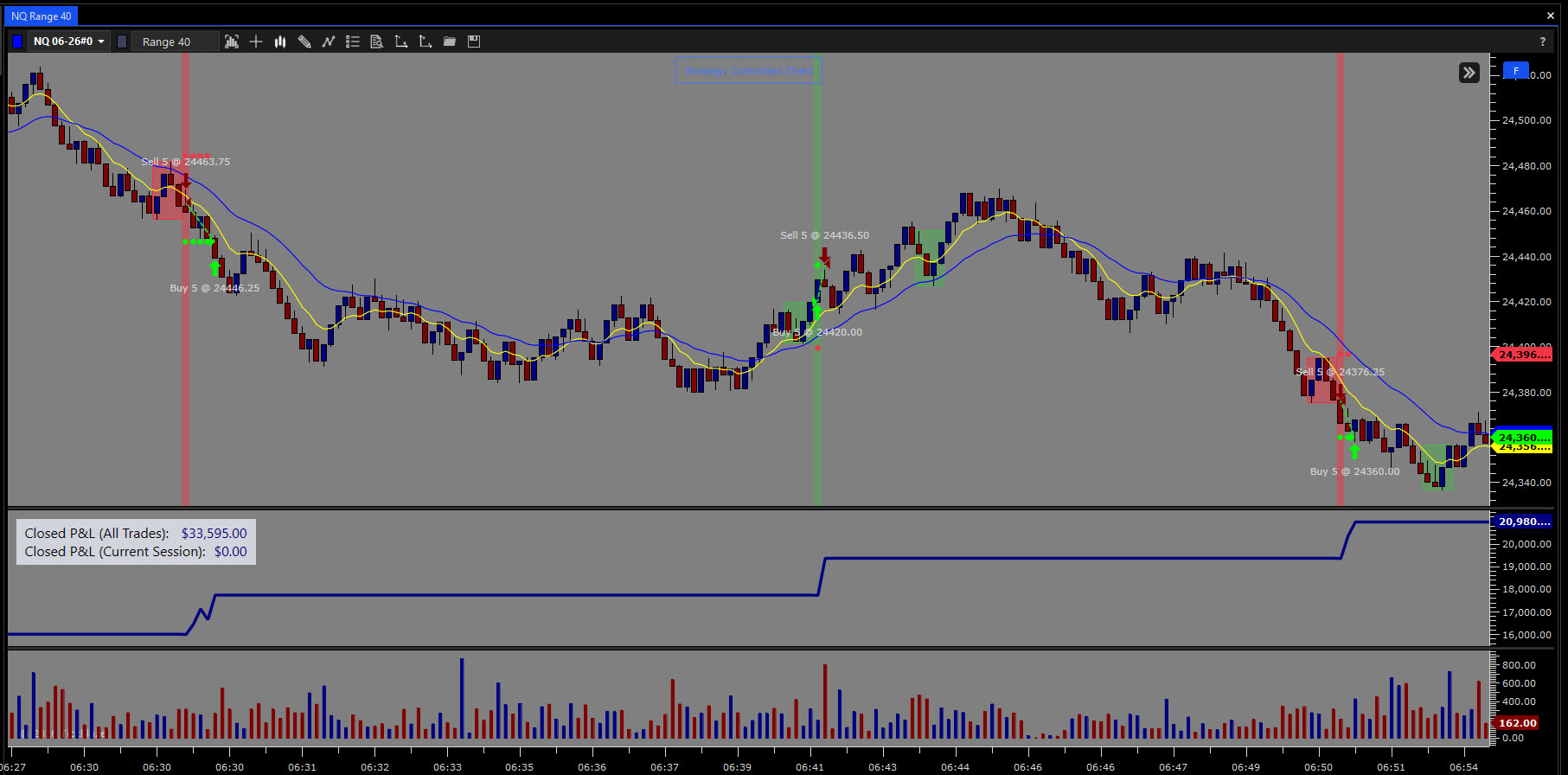Click the double-chevron scroll-to-latest button
Viewport: 1568px width, 775px height.
click(x=1469, y=73)
